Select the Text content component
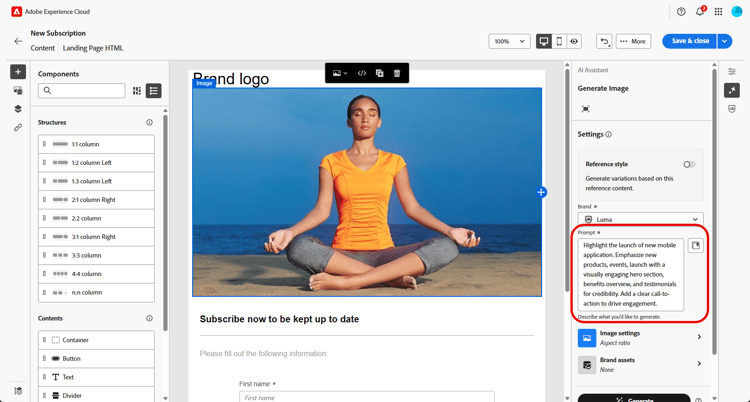 coord(96,377)
